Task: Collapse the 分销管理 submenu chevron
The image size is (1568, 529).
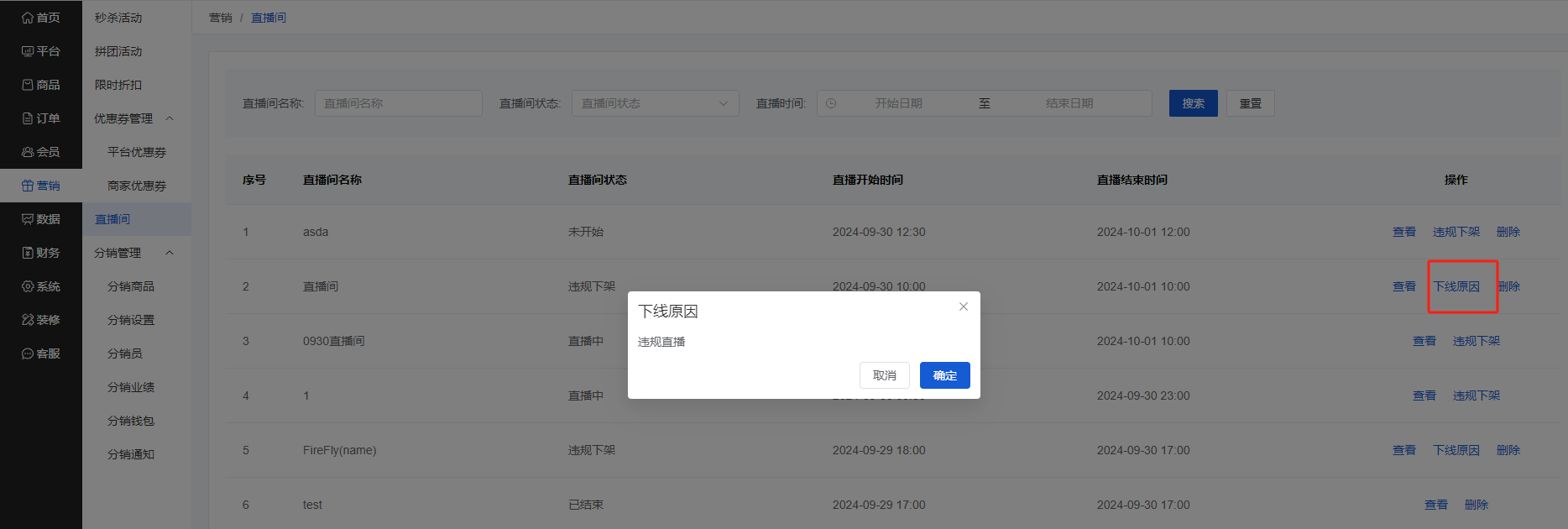Action: pyautogui.click(x=170, y=253)
